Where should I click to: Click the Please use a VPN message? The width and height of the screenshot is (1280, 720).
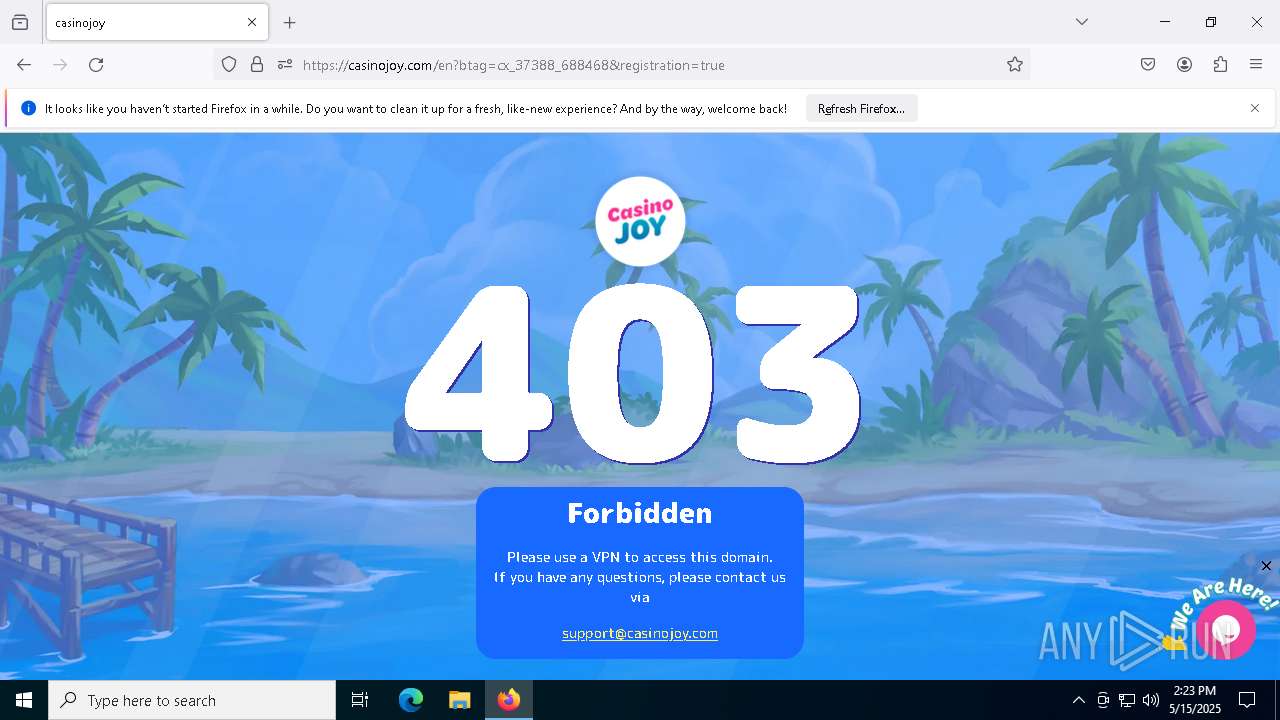640,557
